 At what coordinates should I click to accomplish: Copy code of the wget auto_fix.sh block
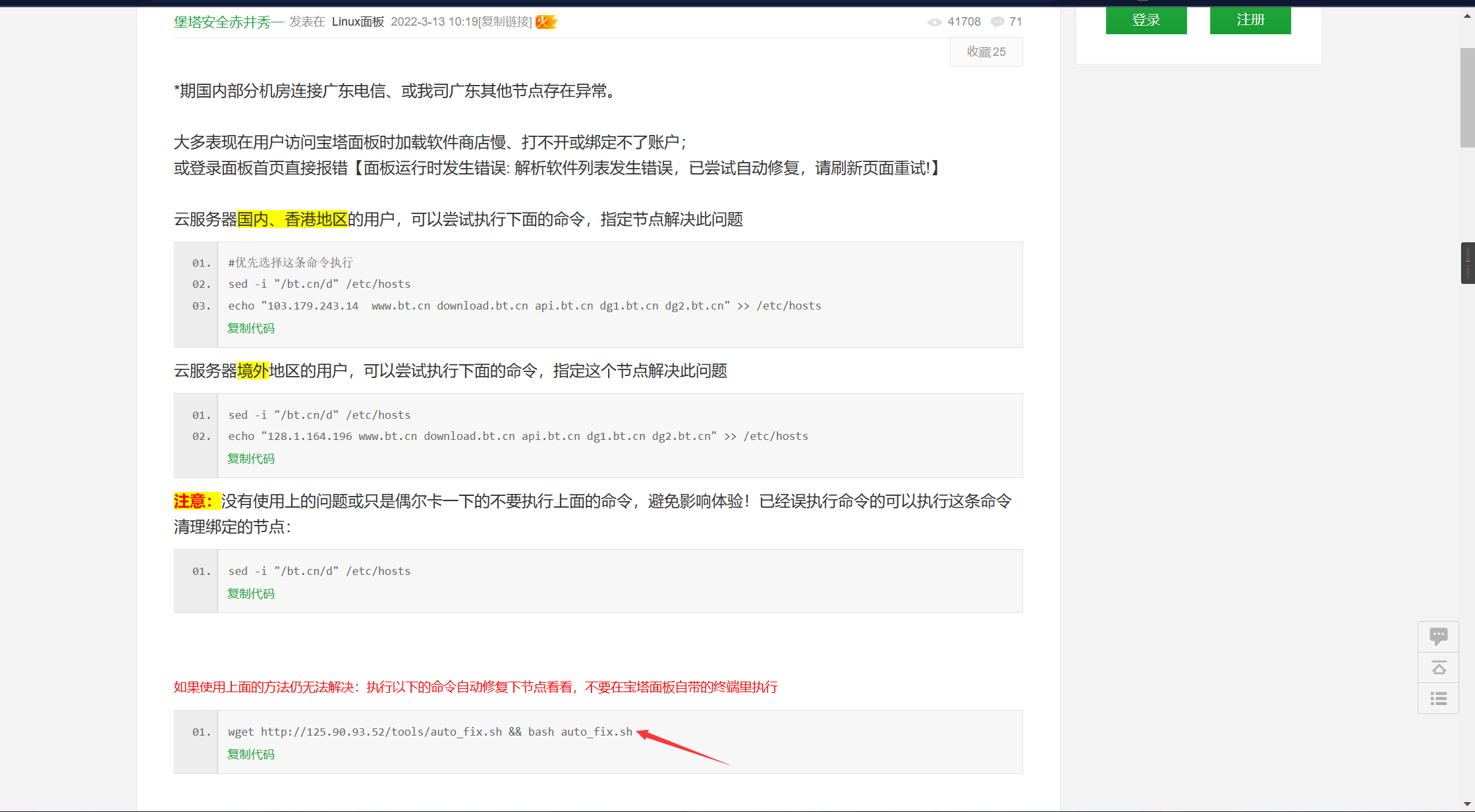(251, 754)
